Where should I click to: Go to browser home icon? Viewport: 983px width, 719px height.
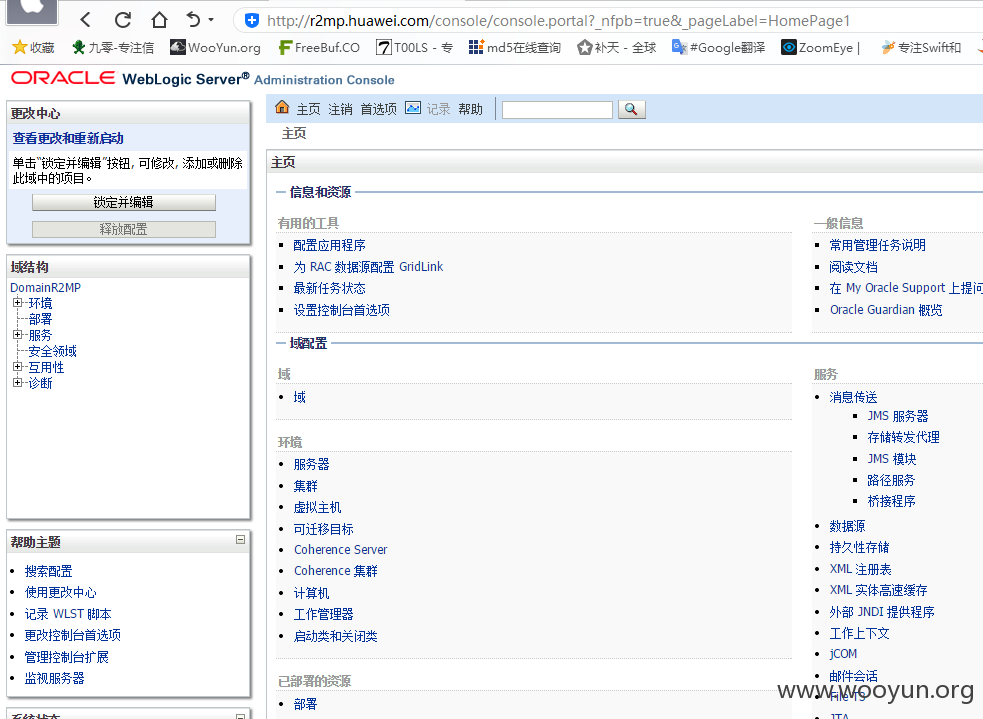(159, 20)
